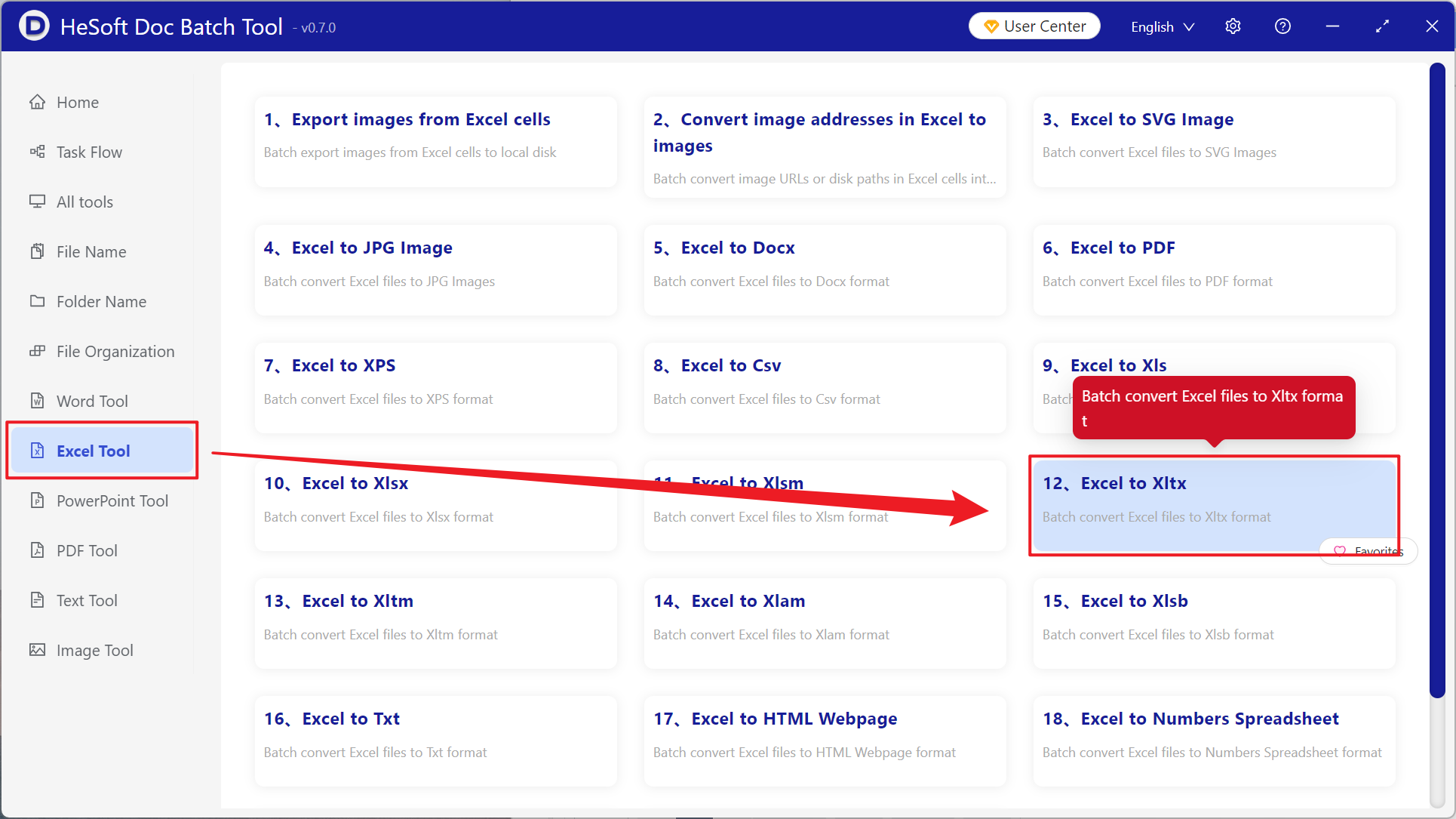Open the Task Flow menu item

point(103,152)
